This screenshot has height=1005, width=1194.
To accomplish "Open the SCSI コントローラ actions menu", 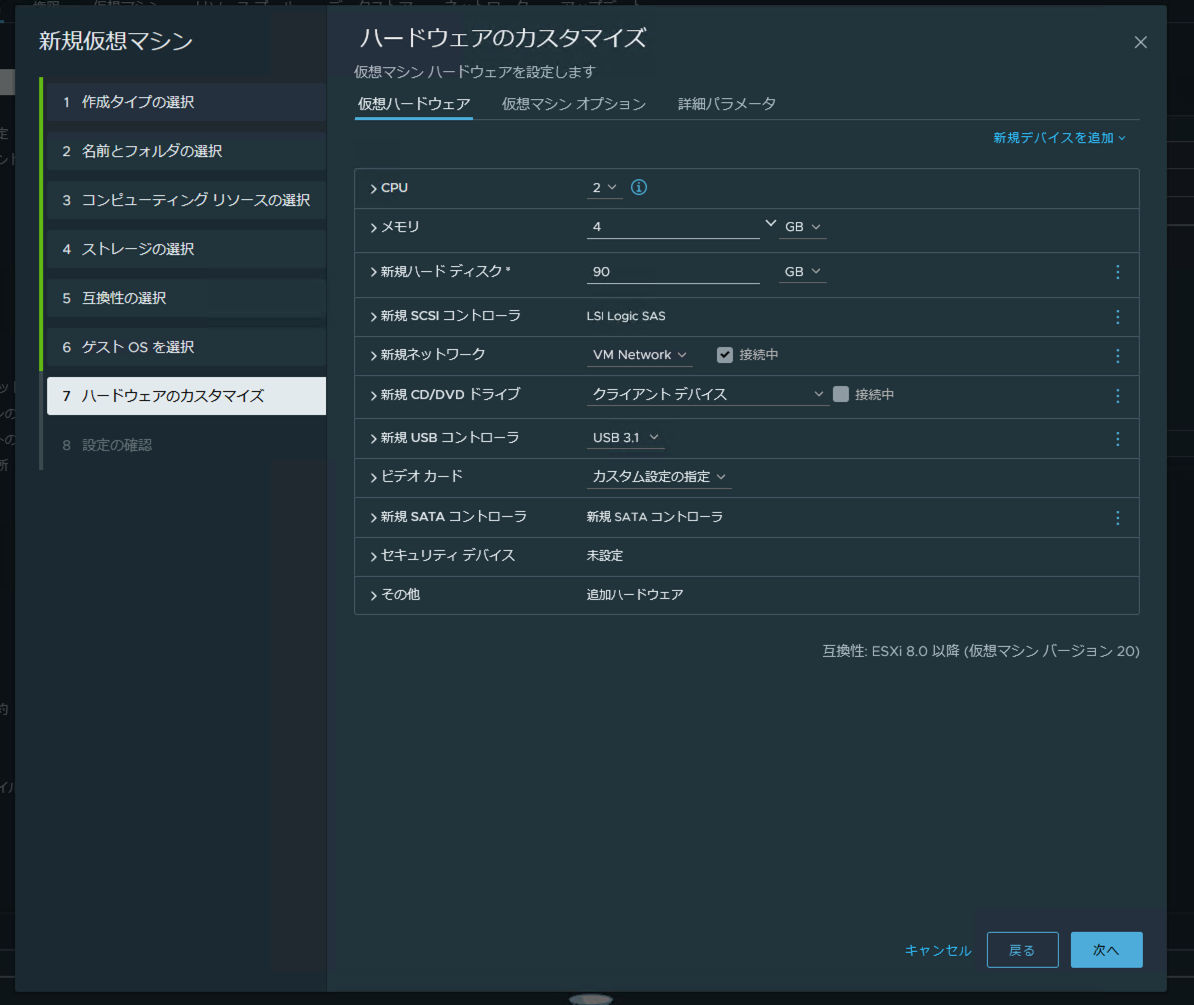I will tap(1117, 317).
